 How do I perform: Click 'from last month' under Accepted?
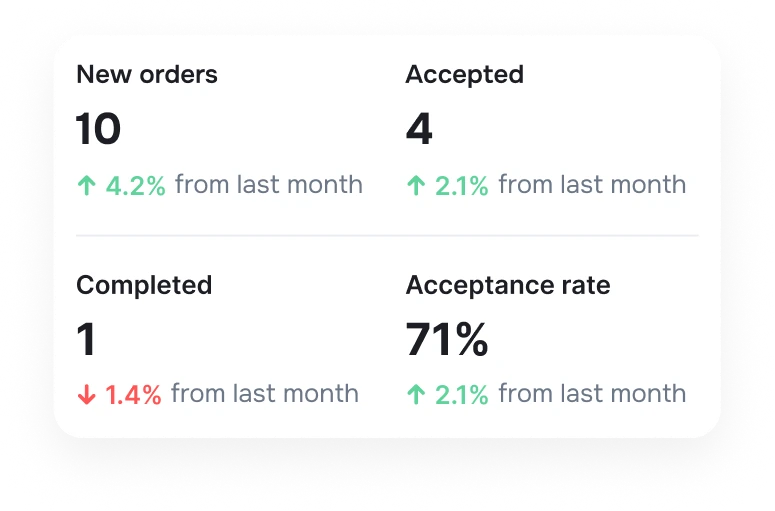click(592, 184)
